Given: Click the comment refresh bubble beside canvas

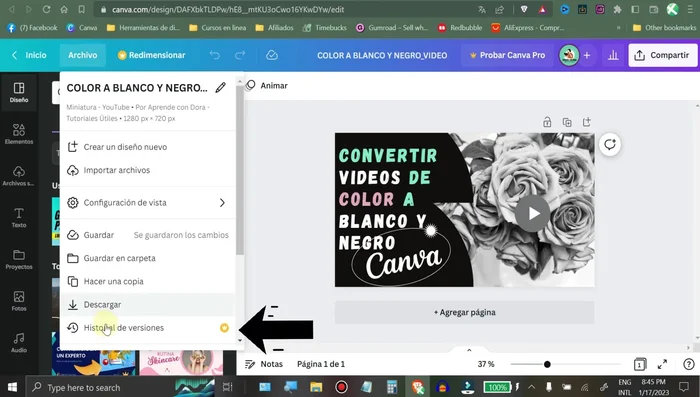Looking at the screenshot, I should (609, 145).
